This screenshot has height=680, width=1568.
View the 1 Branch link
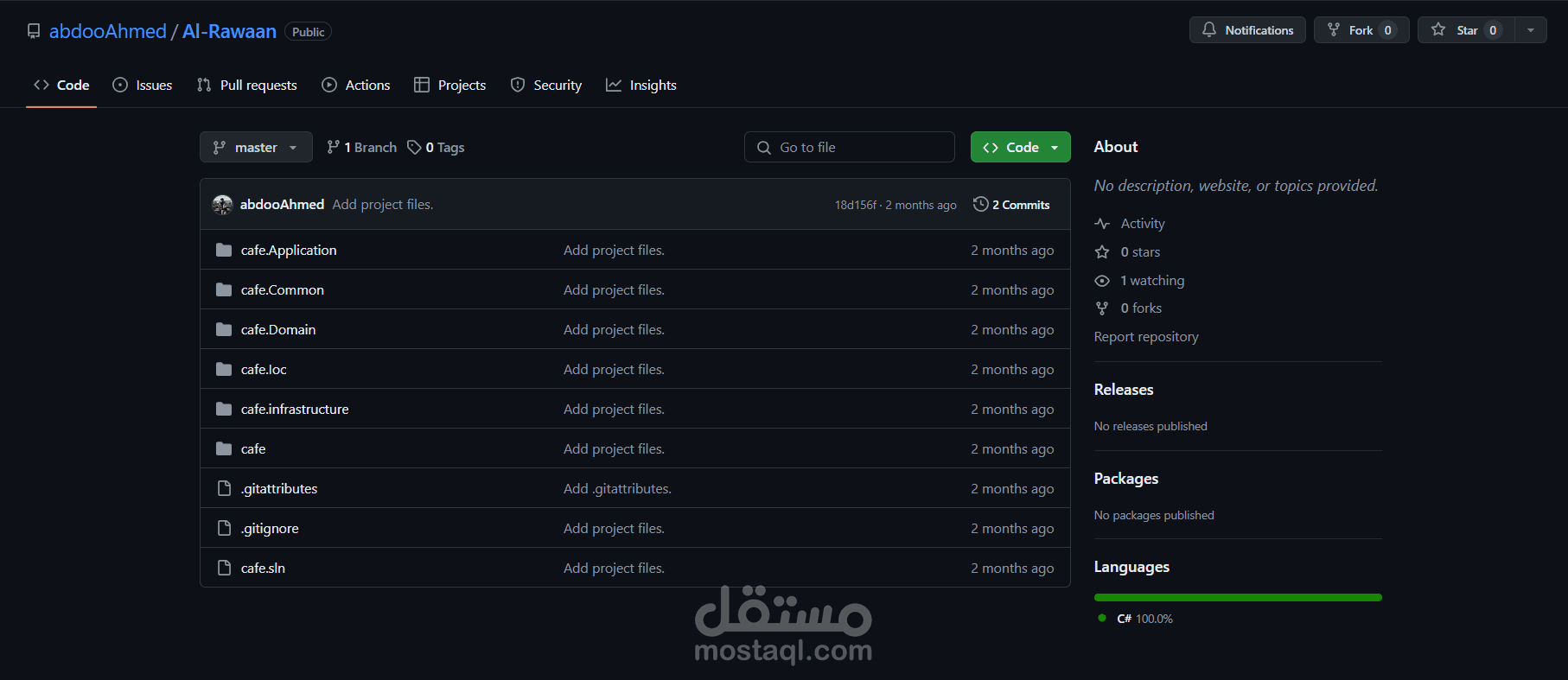pyautogui.click(x=361, y=148)
